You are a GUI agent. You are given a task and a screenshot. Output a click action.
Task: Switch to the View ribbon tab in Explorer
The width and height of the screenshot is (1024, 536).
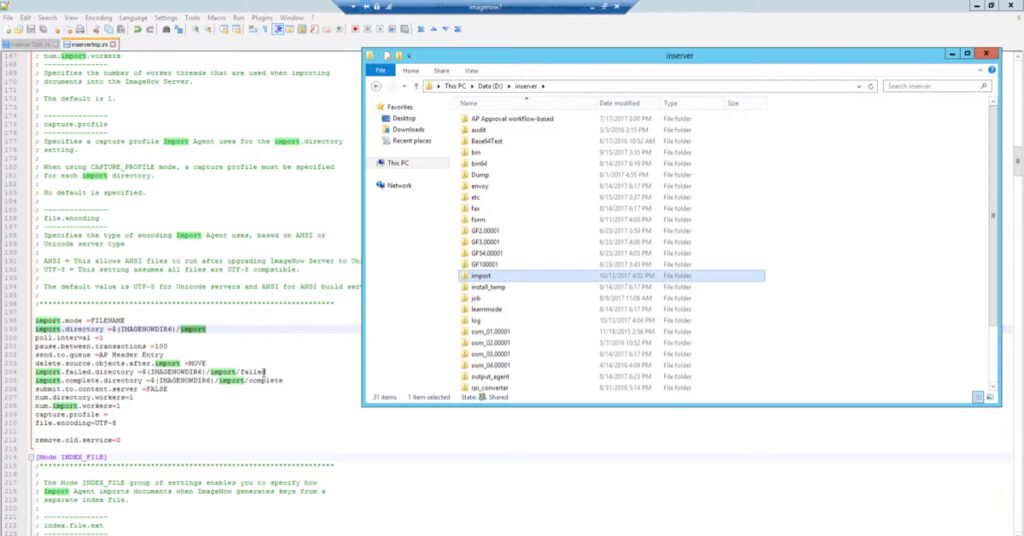click(472, 71)
